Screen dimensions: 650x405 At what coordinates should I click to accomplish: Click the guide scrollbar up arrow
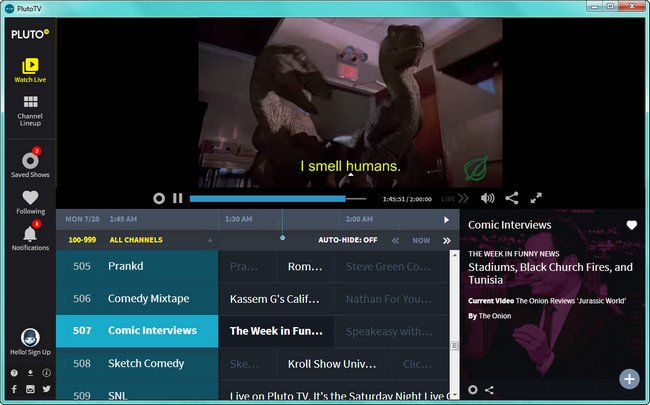455,255
